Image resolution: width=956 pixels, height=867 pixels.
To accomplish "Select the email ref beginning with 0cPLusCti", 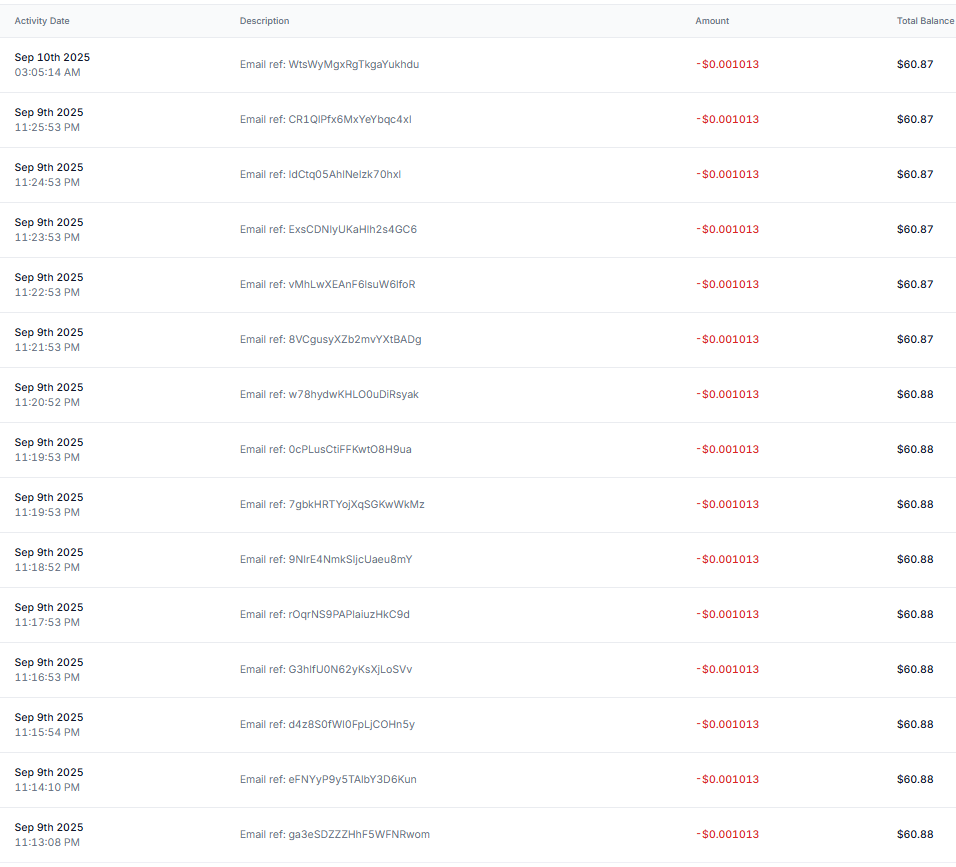I will tap(325, 450).
